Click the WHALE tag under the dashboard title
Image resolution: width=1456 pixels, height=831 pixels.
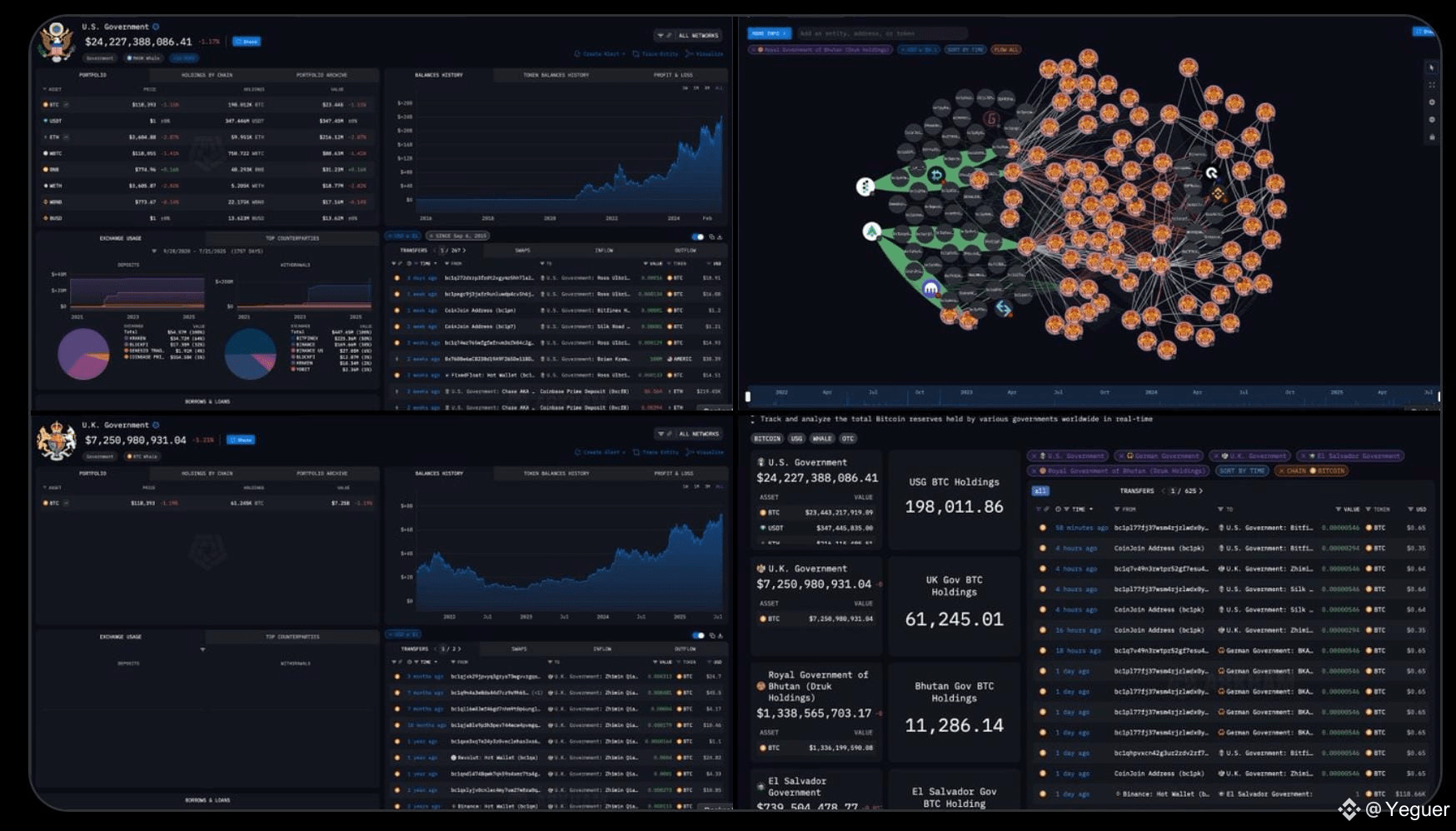[x=822, y=439]
